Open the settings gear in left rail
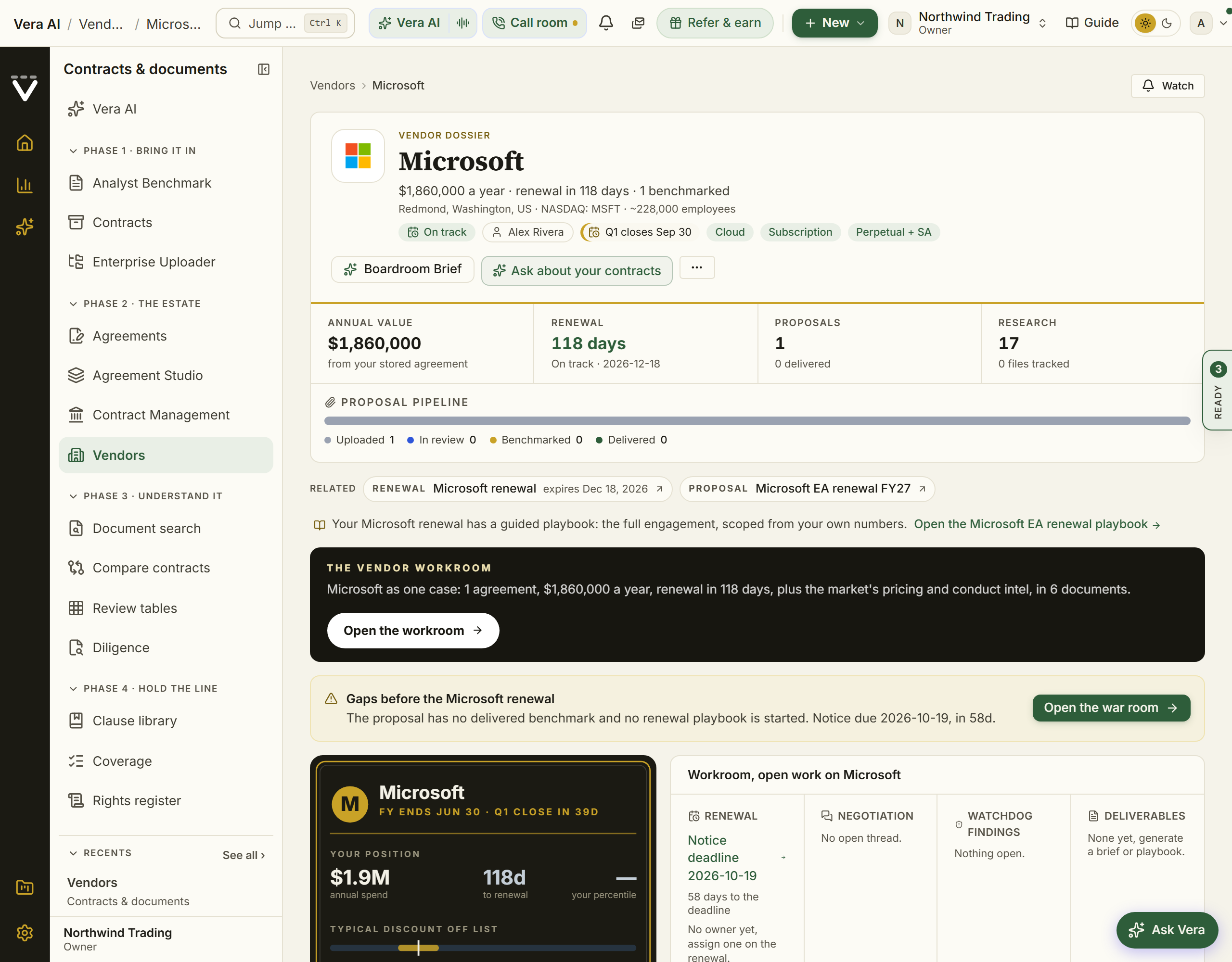1232x962 pixels. [24, 933]
